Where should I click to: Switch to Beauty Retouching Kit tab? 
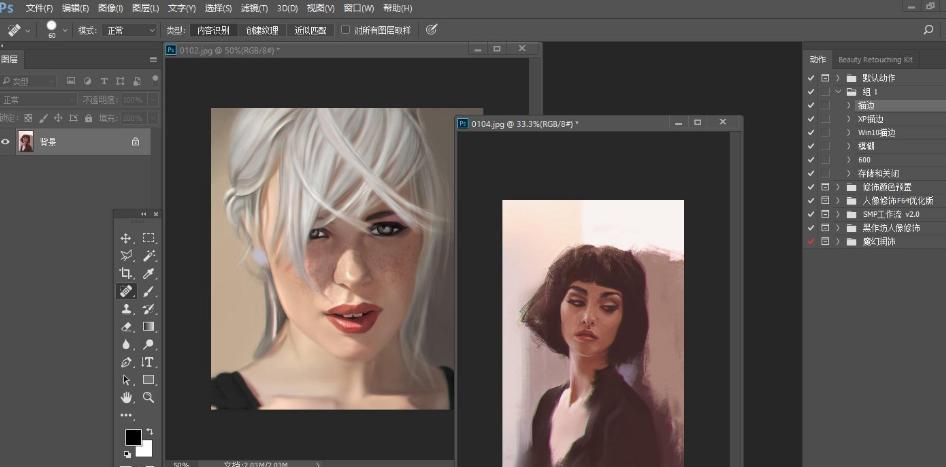coord(875,60)
